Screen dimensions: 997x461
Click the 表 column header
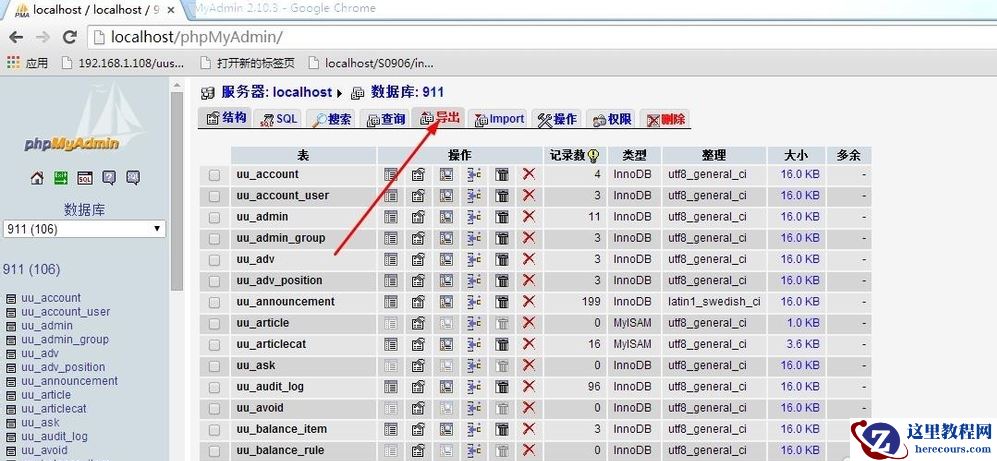(303, 155)
